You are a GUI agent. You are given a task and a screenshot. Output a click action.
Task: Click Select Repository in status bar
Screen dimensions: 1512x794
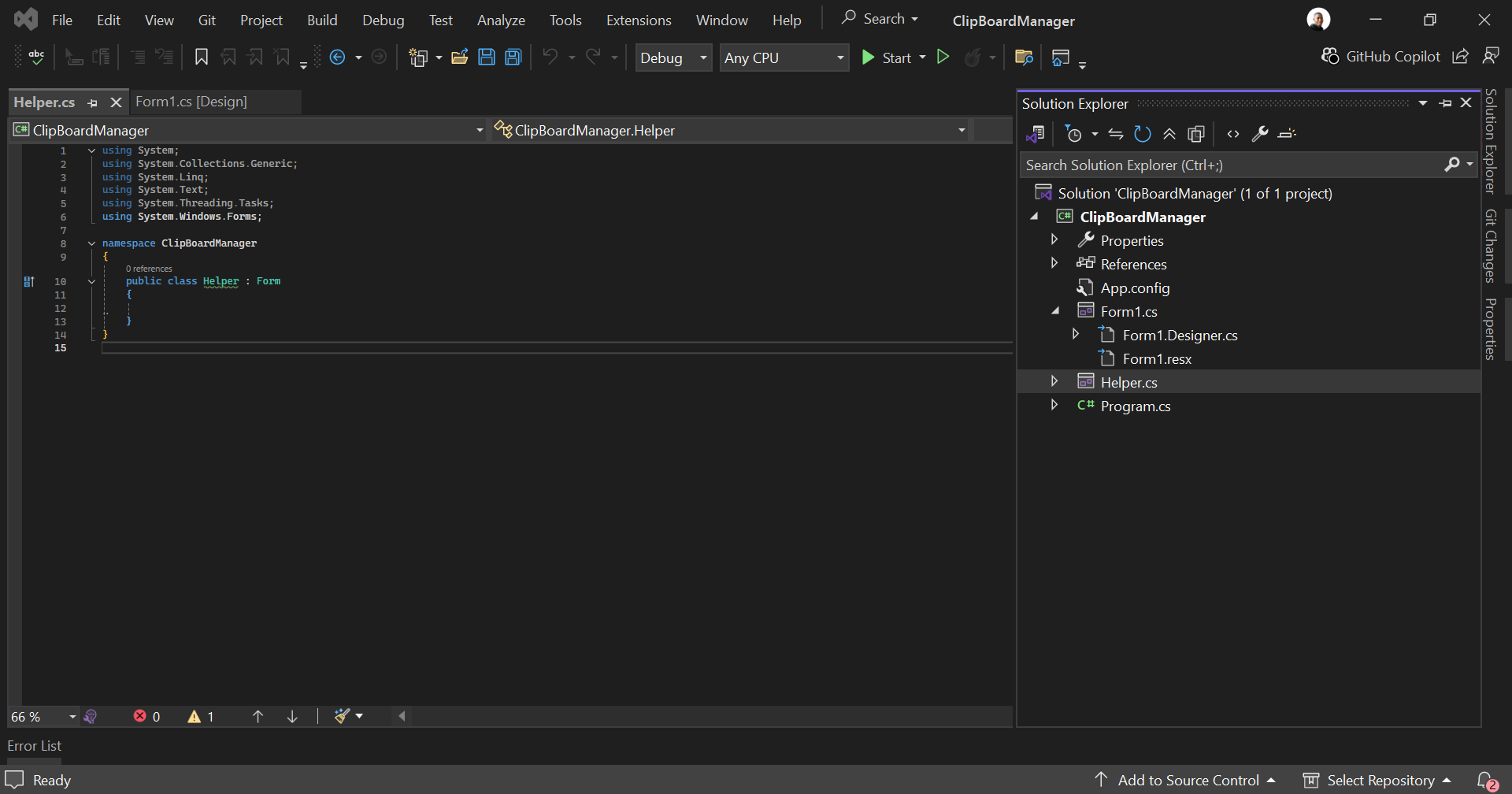(x=1377, y=780)
